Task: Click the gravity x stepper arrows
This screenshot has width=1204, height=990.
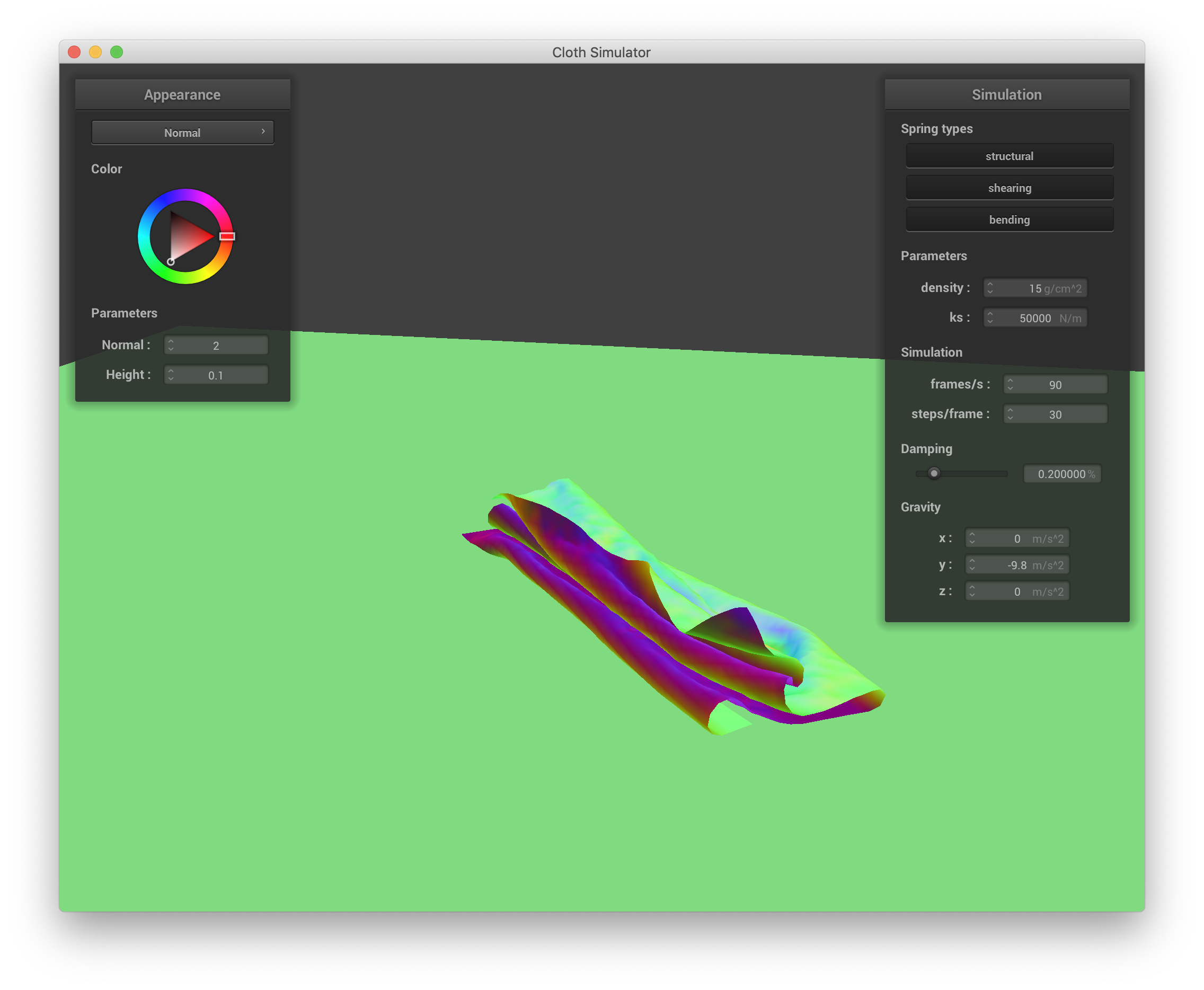Action: (x=972, y=538)
